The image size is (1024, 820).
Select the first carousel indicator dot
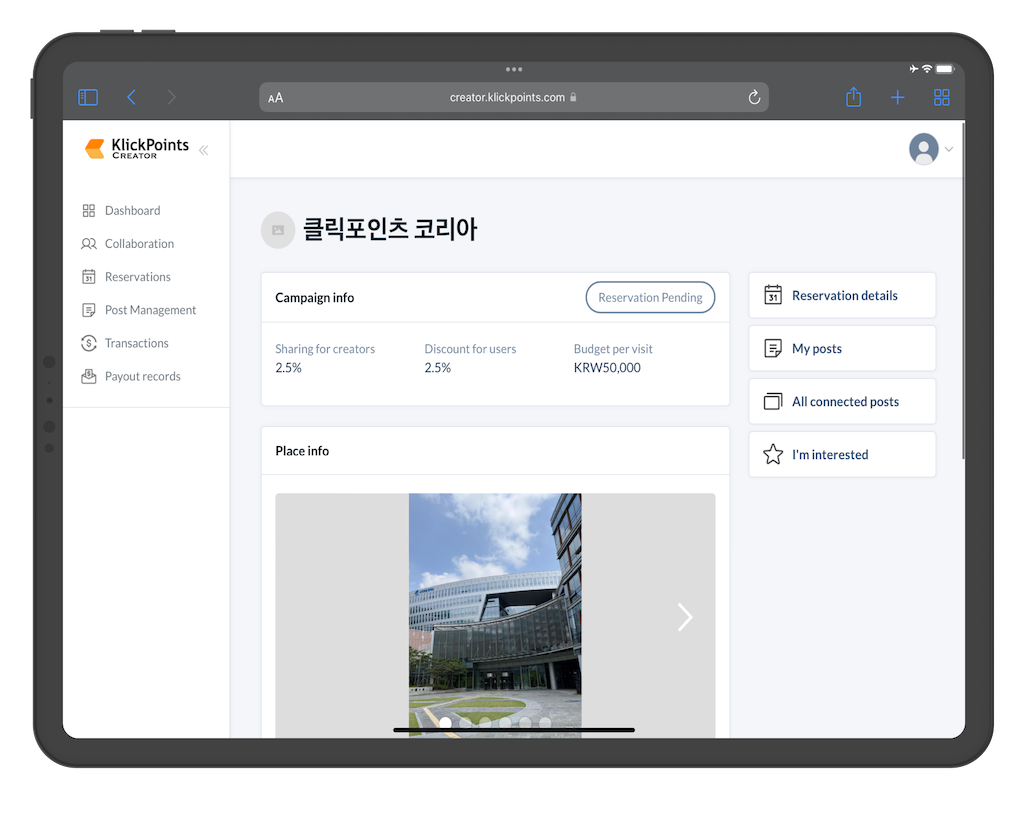click(445, 722)
